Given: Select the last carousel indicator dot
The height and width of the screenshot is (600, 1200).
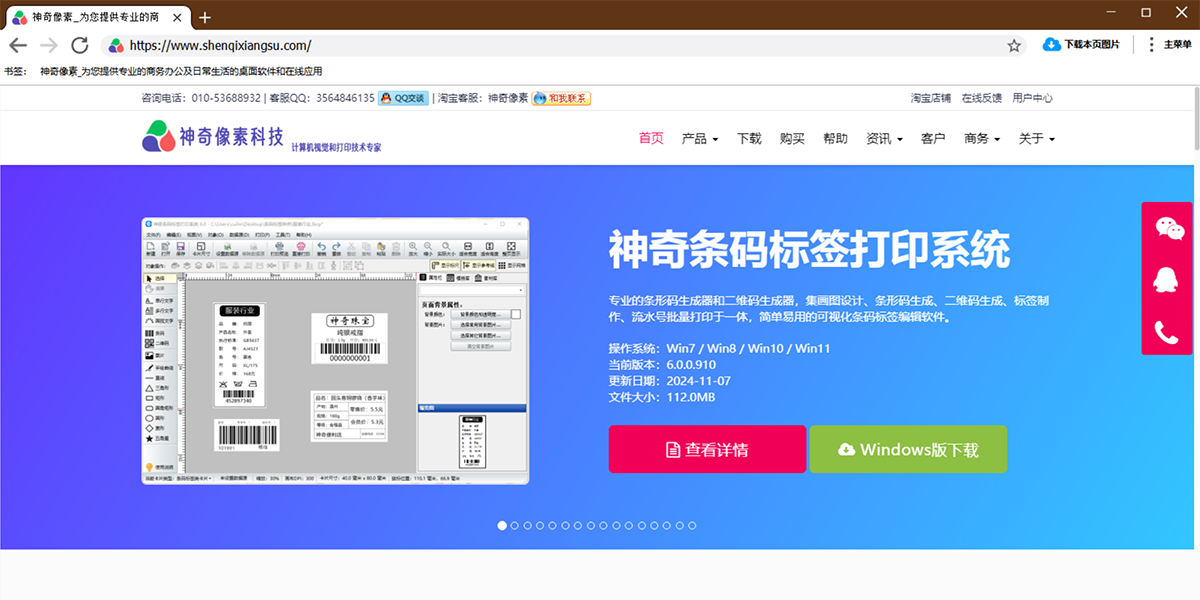Looking at the screenshot, I should tap(692, 524).
